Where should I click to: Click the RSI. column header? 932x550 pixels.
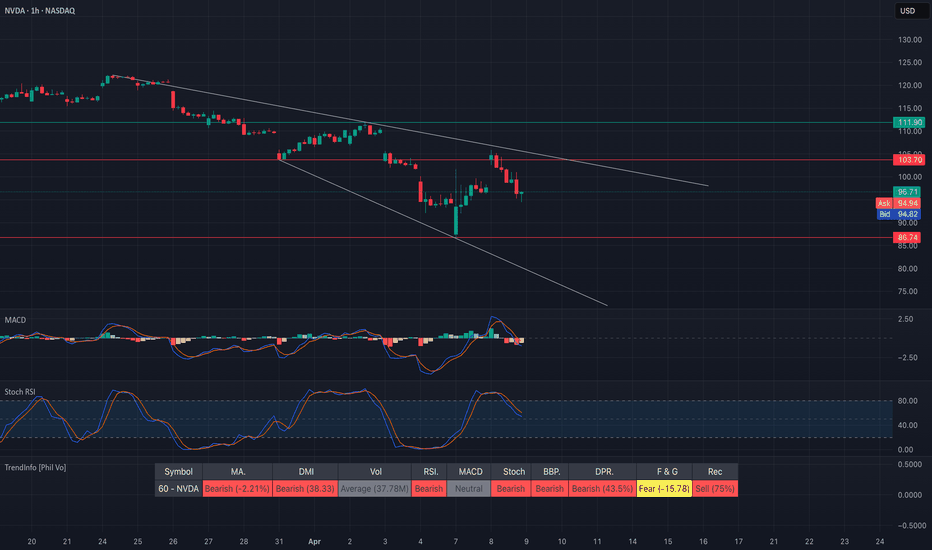pos(429,472)
